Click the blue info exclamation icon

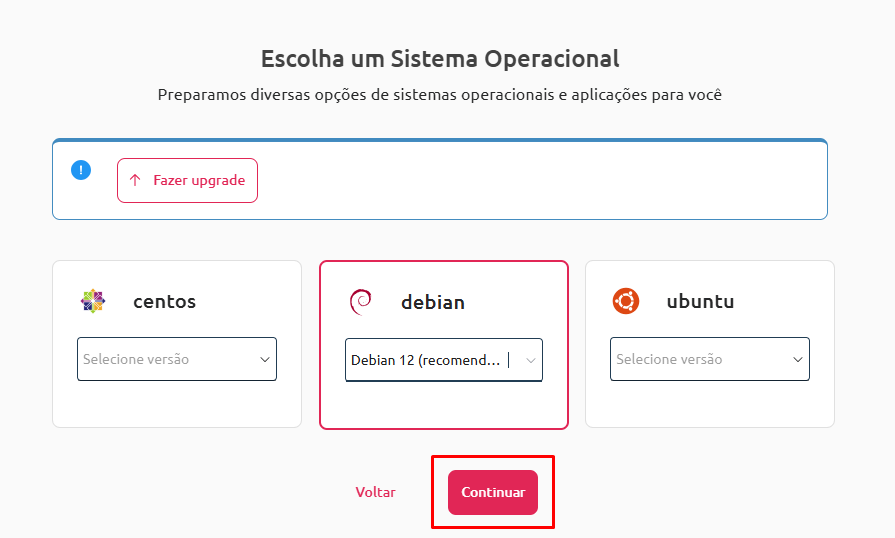coord(81,170)
